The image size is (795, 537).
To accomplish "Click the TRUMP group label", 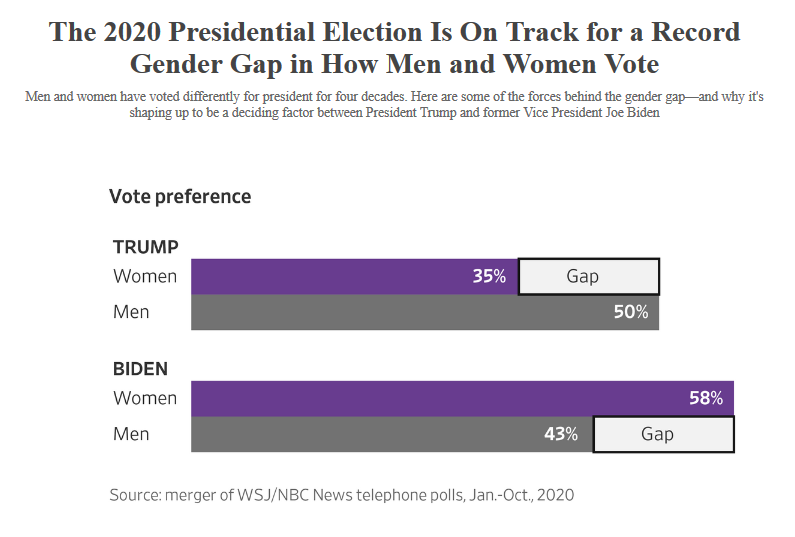I will [146, 247].
